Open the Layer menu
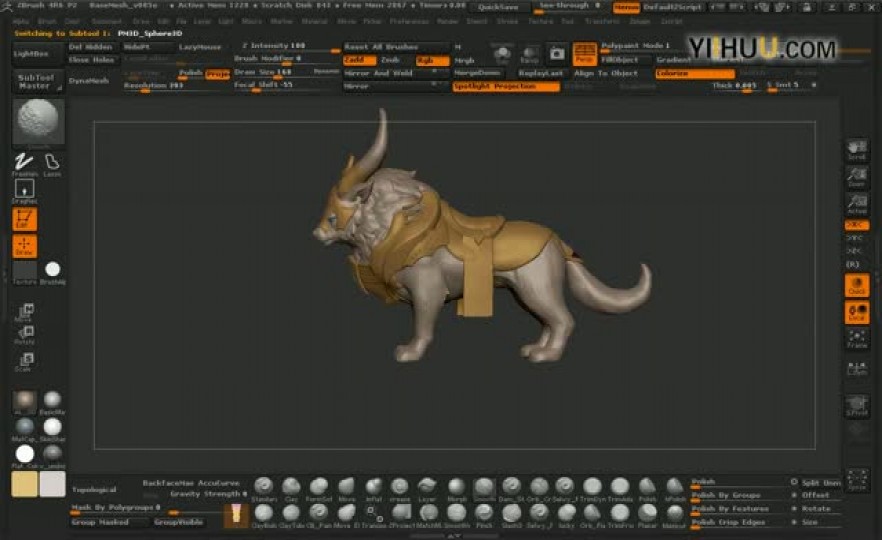The width and height of the screenshot is (882, 540). click(201, 21)
